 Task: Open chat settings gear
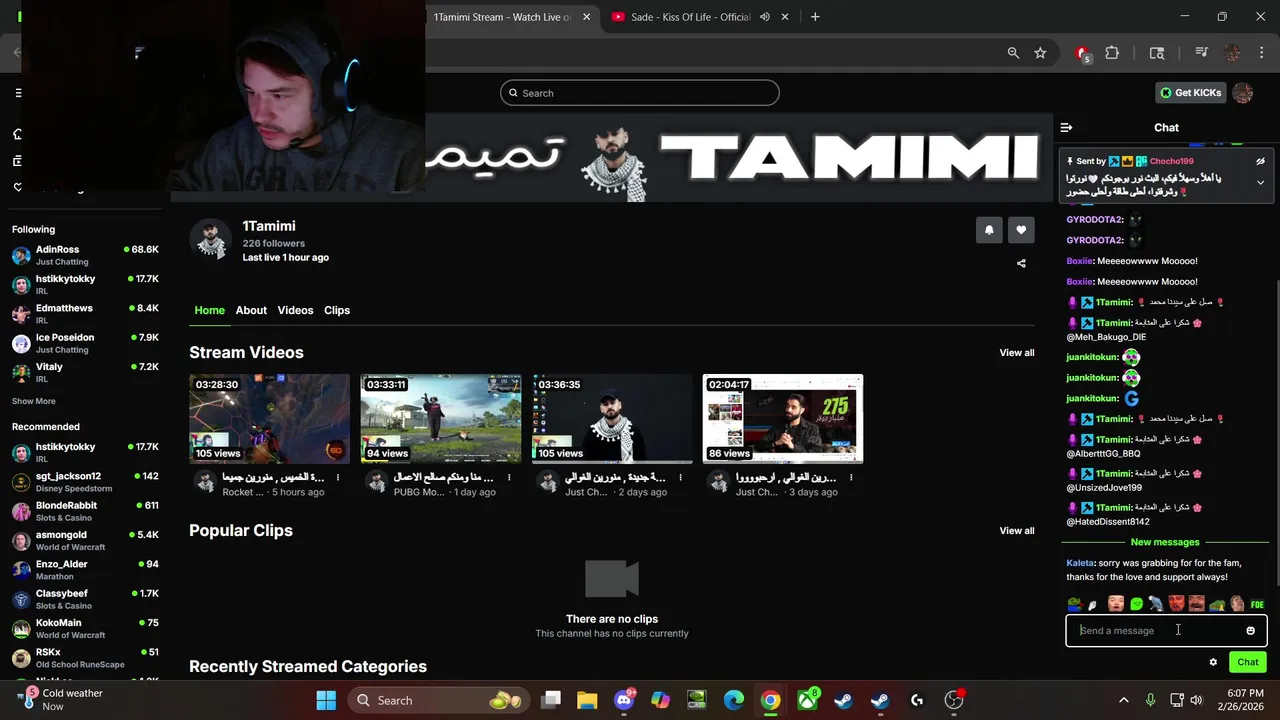(x=1213, y=662)
